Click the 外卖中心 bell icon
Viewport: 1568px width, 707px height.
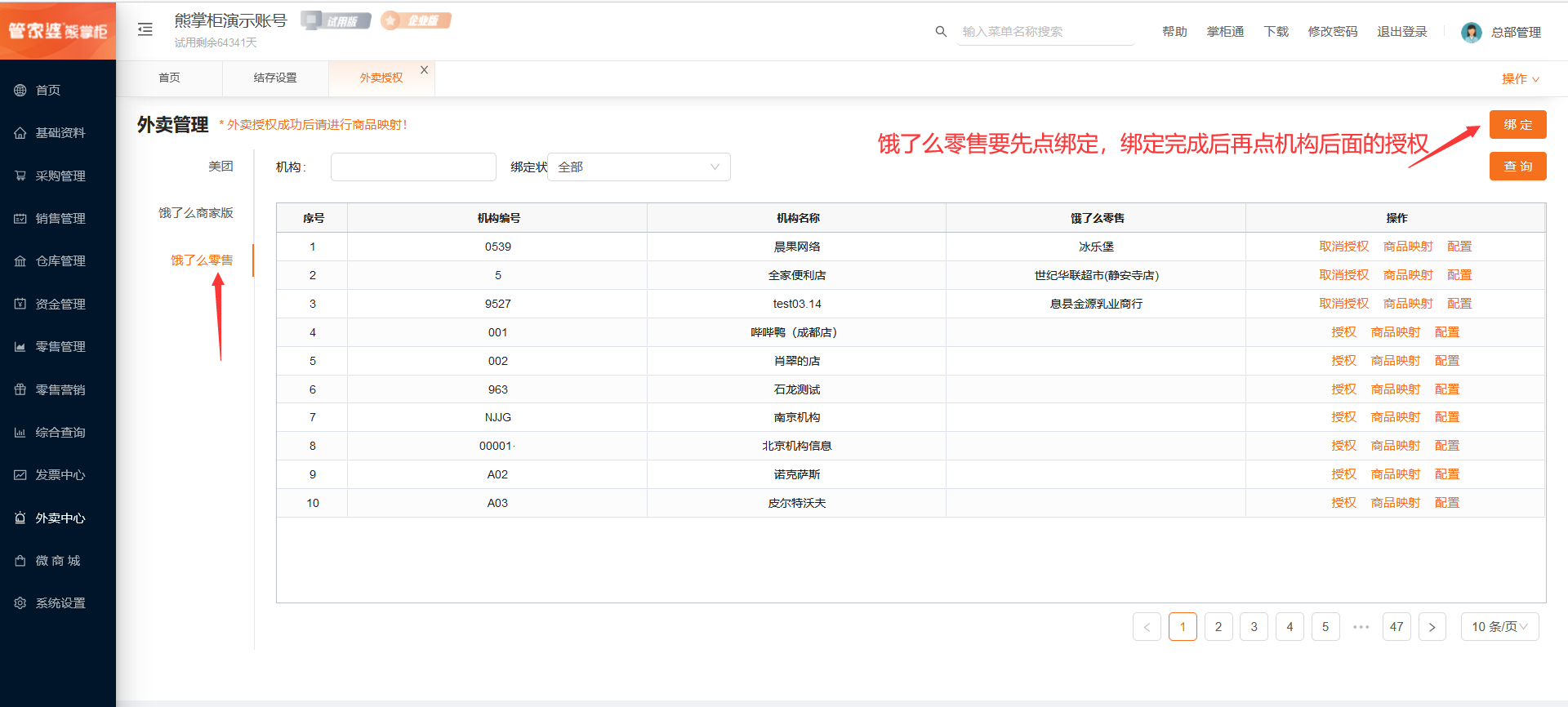[20, 518]
